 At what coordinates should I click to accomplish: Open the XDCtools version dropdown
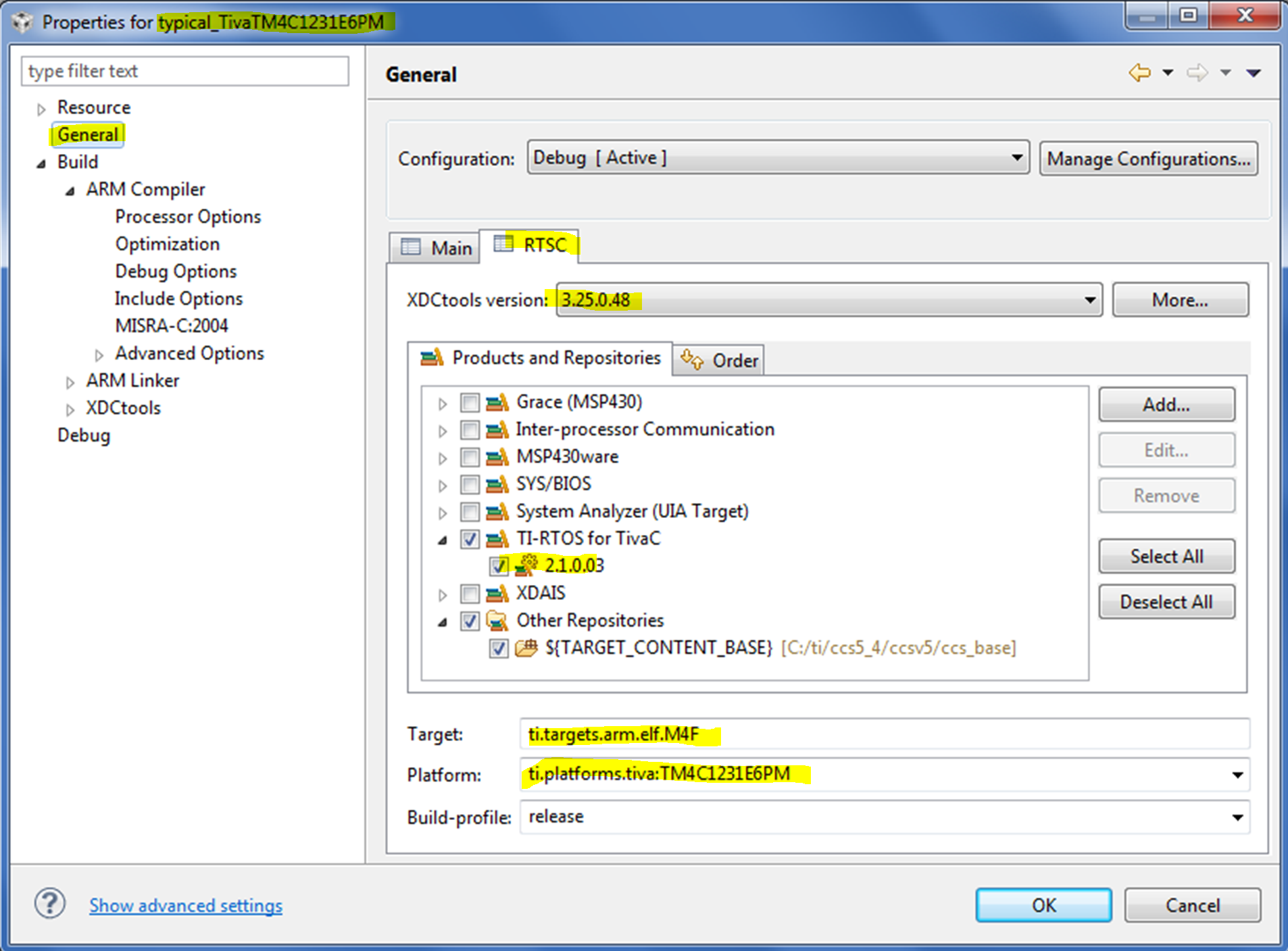pos(829,299)
